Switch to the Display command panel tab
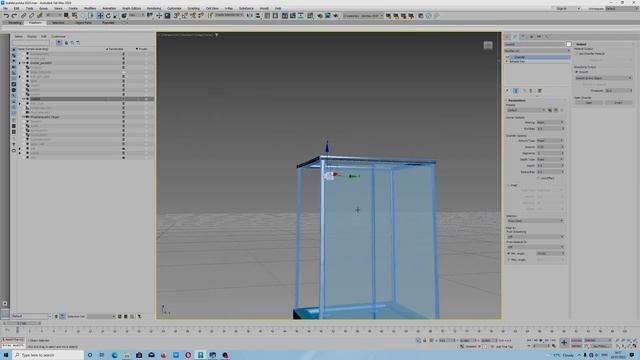Viewport: 640px width, 360px height. (x=539, y=36)
